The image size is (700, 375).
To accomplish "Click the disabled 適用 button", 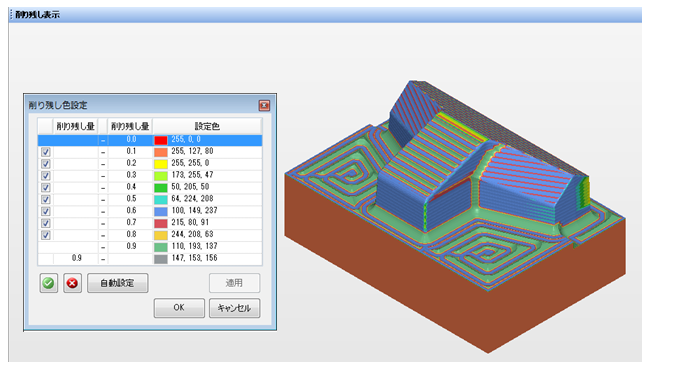I will coord(234,283).
